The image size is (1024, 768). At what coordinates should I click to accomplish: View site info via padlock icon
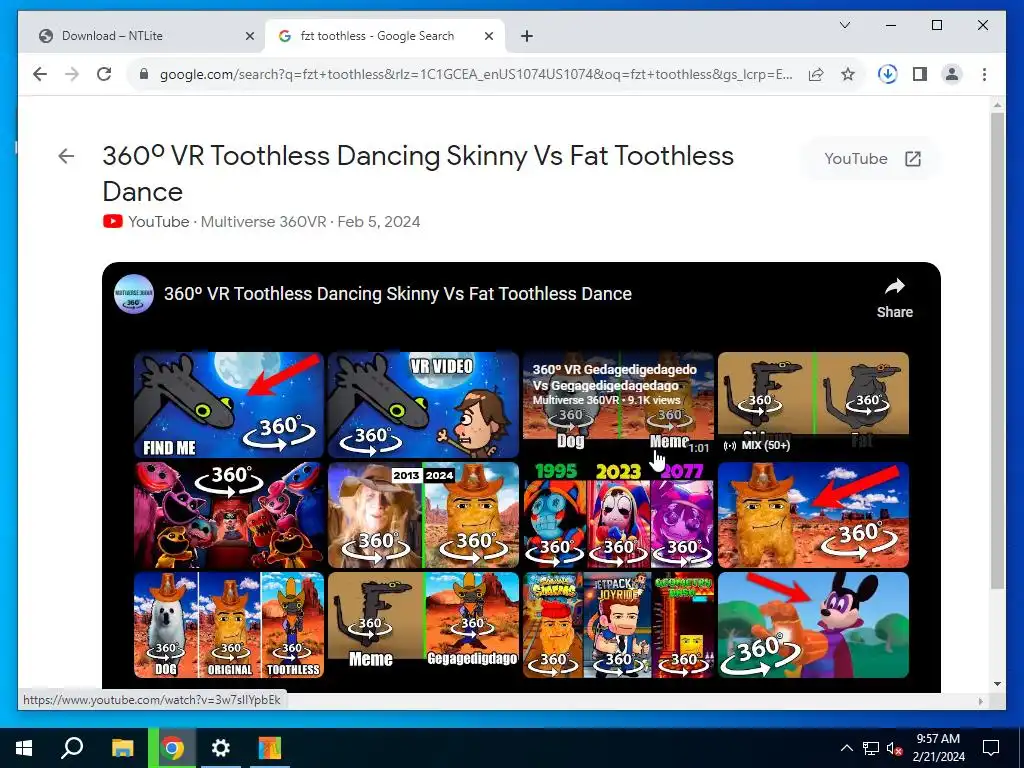point(144,74)
